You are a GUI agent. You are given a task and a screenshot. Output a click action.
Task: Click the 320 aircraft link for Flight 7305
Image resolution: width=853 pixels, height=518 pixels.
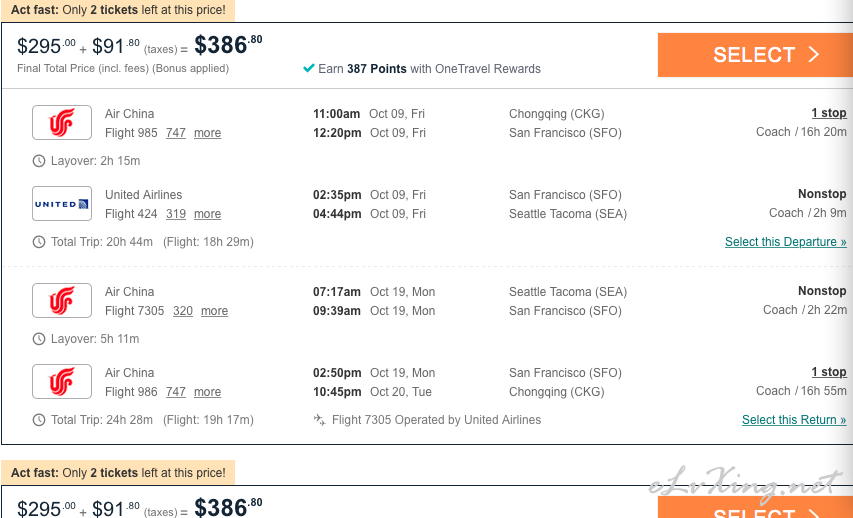click(183, 311)
